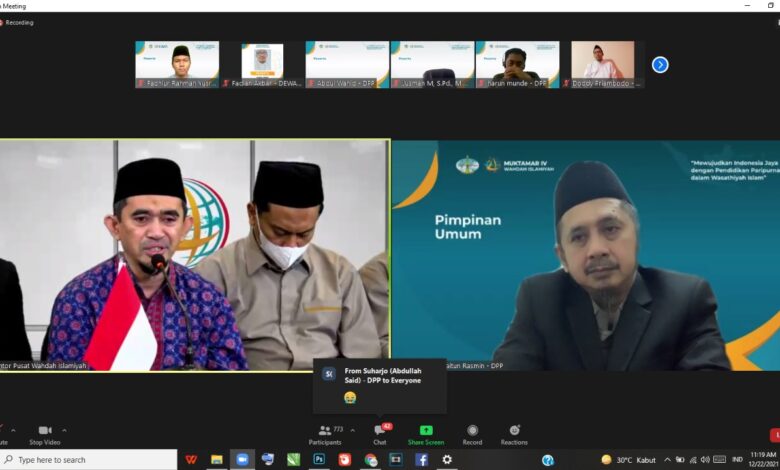Open Photoshop from the taskbar
Image resolution: width=780 pixels, height=470 pixels.
tap(319, 460)
